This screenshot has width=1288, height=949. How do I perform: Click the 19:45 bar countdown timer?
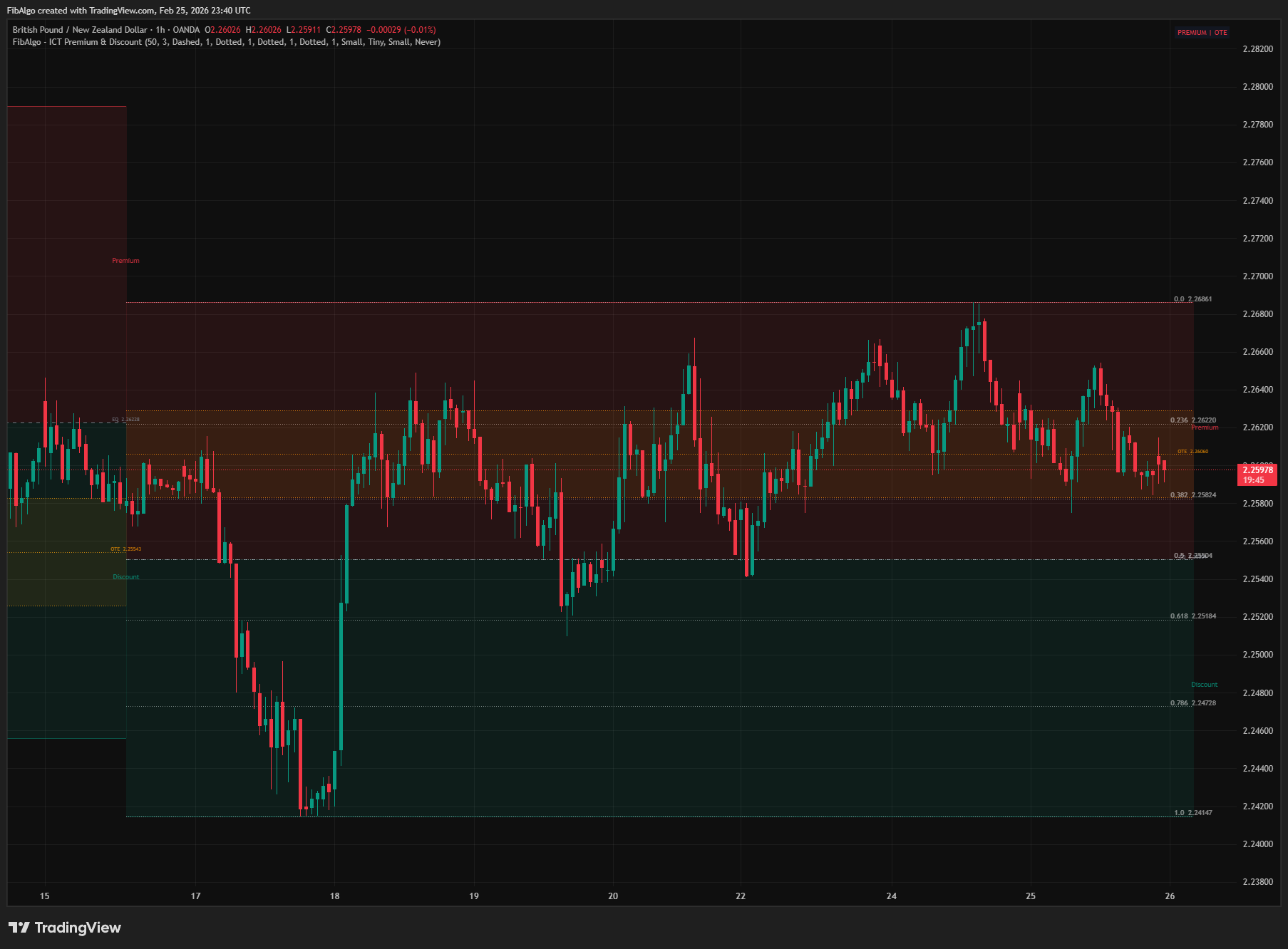[x=1253, y=480]
